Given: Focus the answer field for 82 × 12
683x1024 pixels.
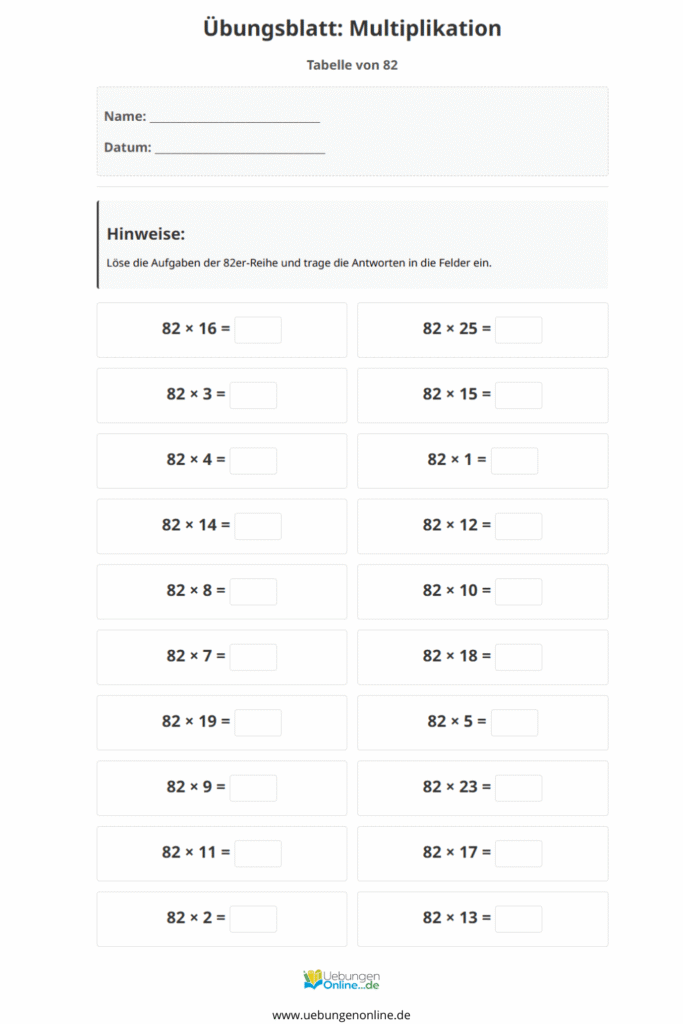Looking at the screenshot, I should [x=518, y=526].
